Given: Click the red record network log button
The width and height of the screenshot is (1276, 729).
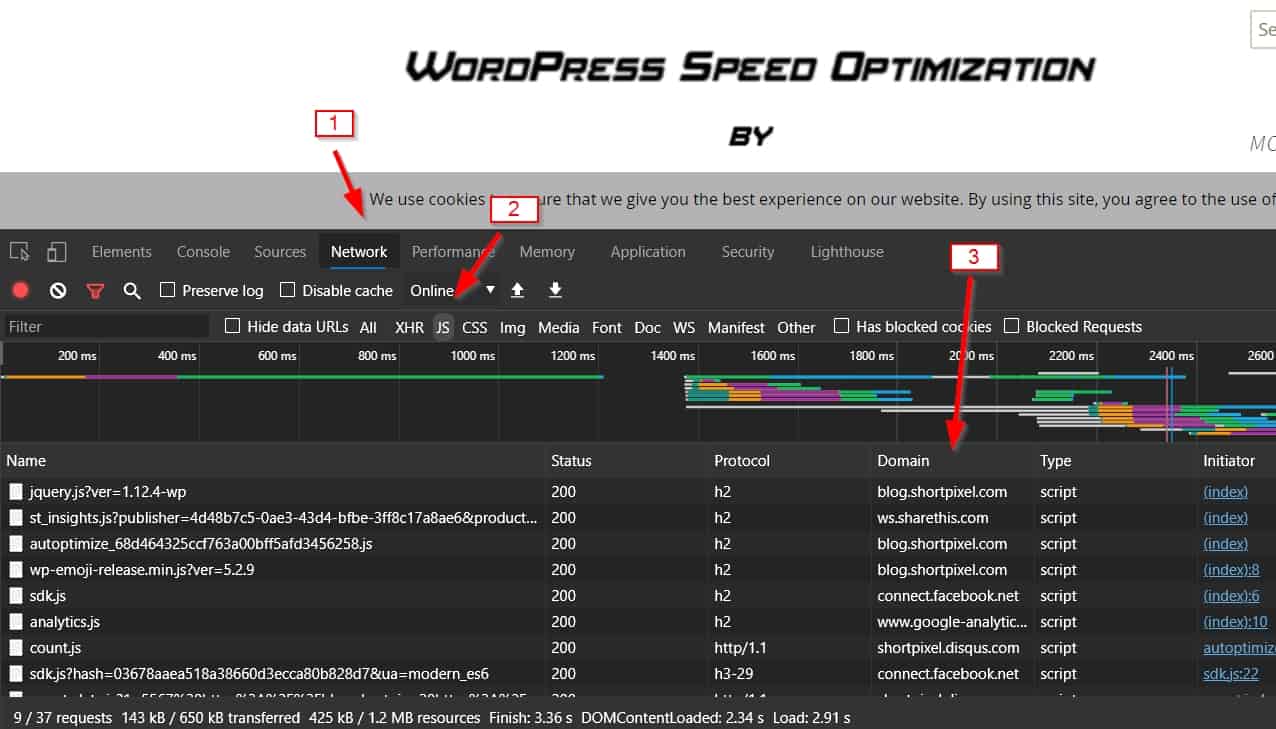Looking at the screenshot, I should click(x=21, y=290).
